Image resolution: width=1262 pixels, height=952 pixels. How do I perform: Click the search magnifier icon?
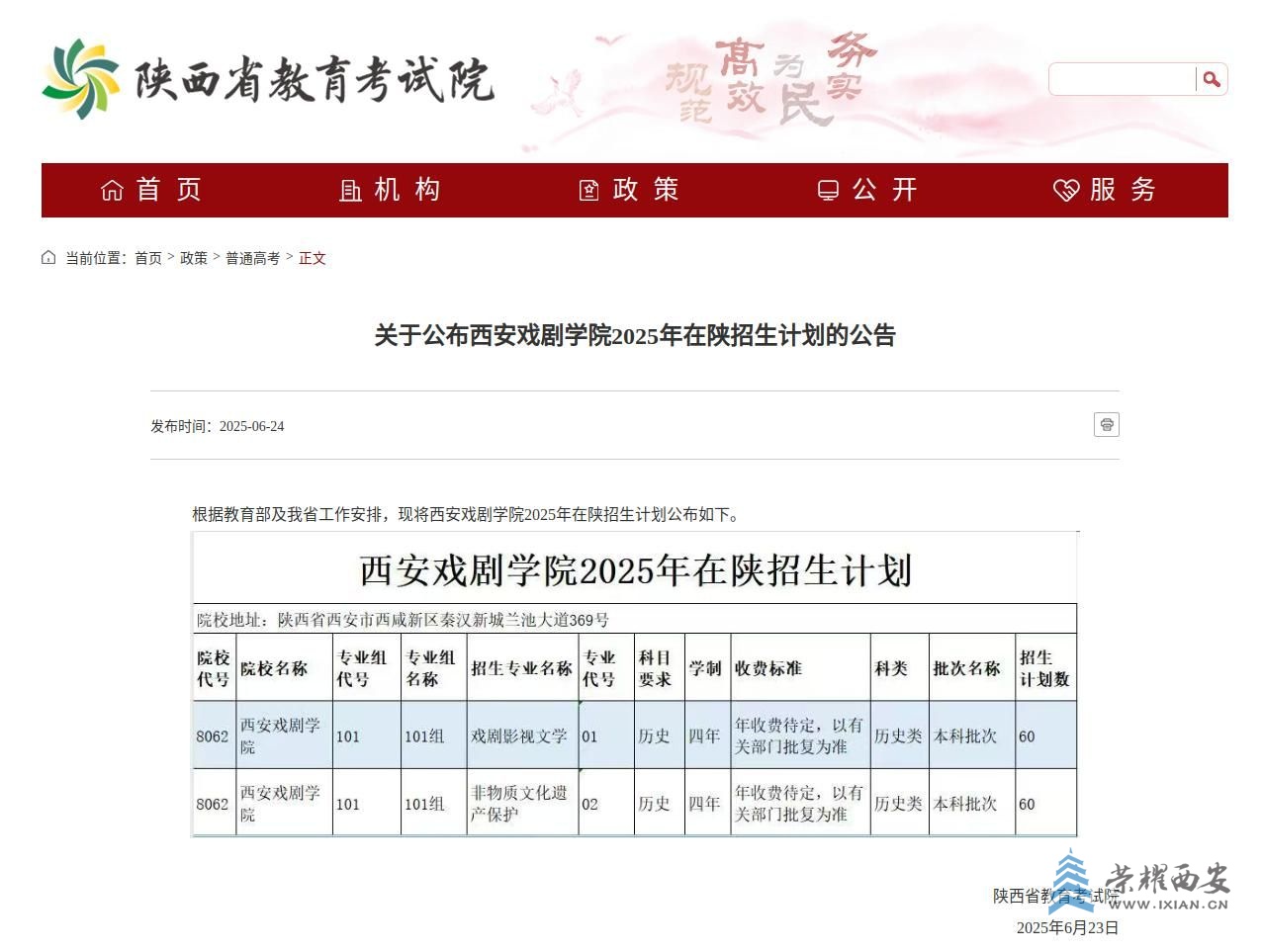click(1212, 79)
